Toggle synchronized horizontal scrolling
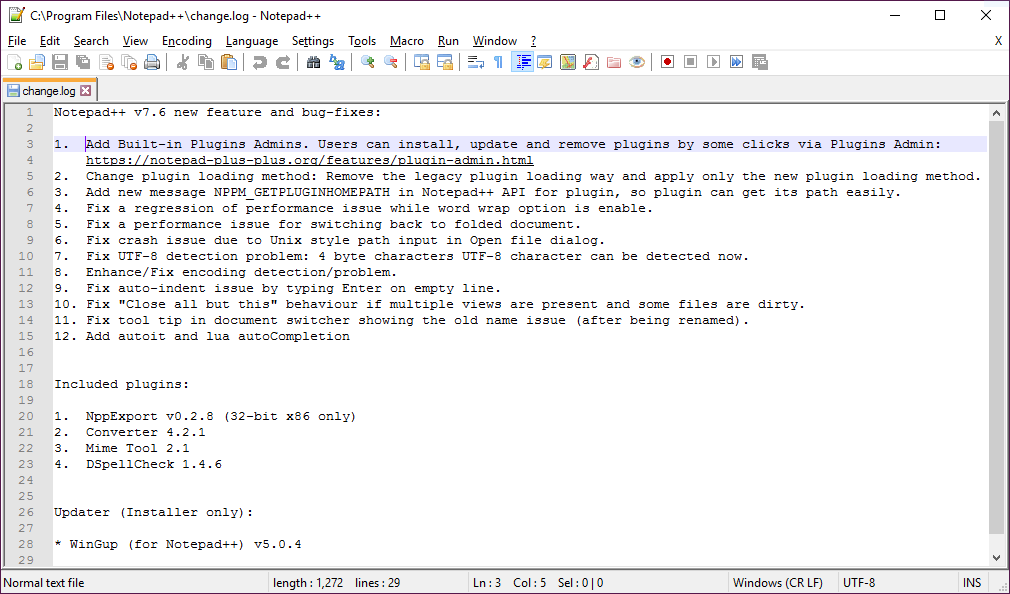This screenshot has height=594, width=1010. point(445,62)
